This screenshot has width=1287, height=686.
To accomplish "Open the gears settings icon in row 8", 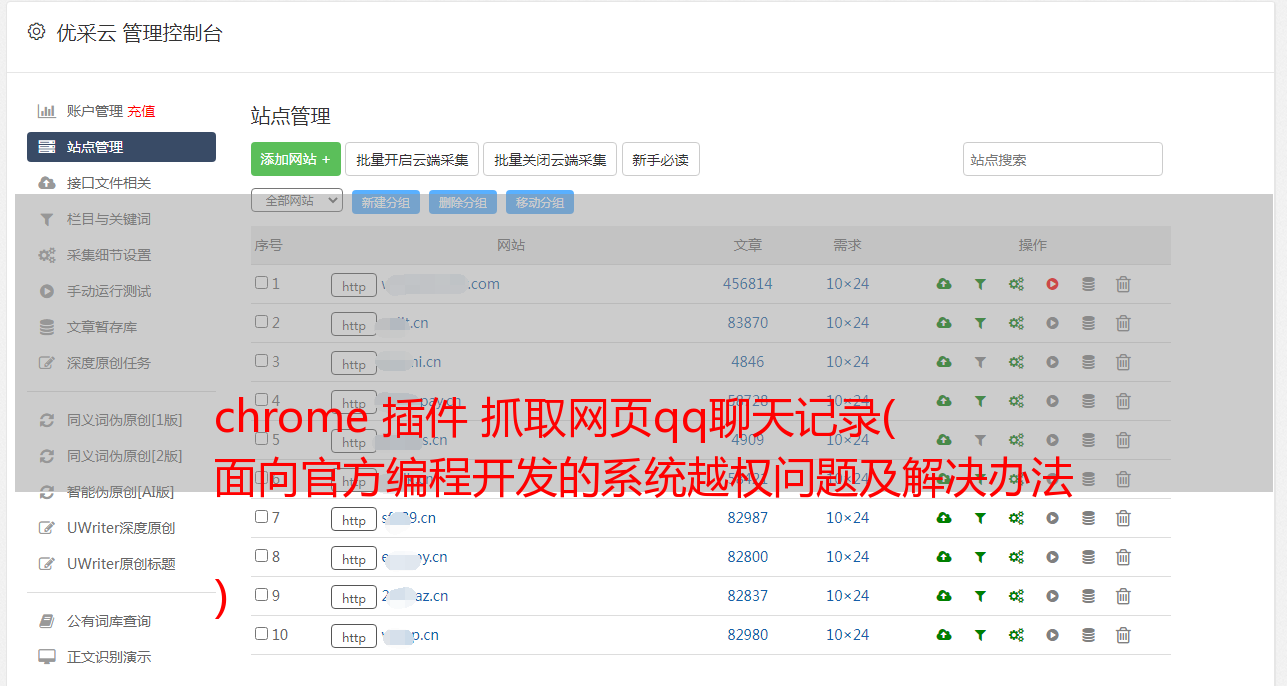I will point(1016,557).
